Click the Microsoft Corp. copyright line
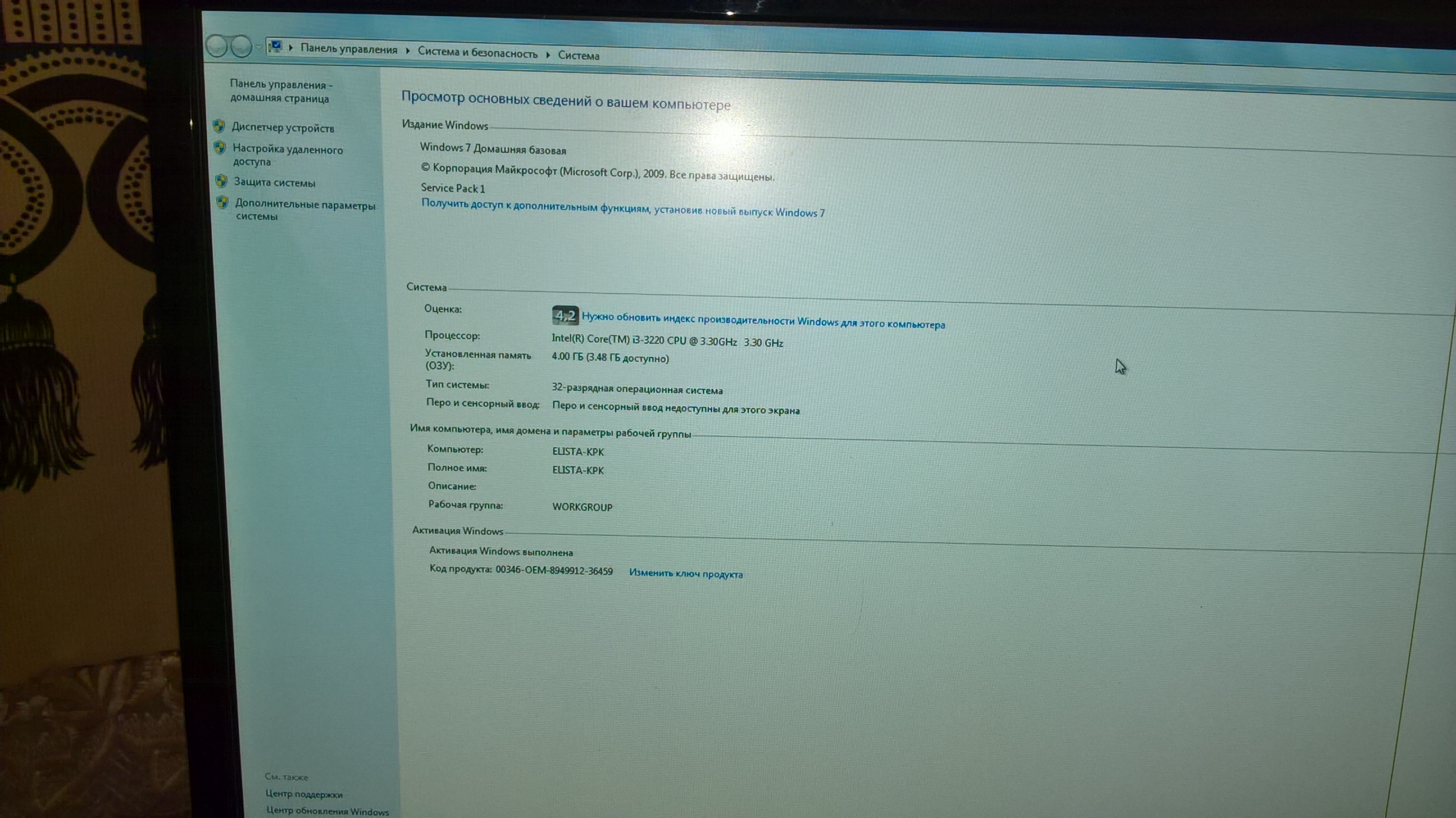The height and width of the screenshot is (818, 1456). click(598, 172)
